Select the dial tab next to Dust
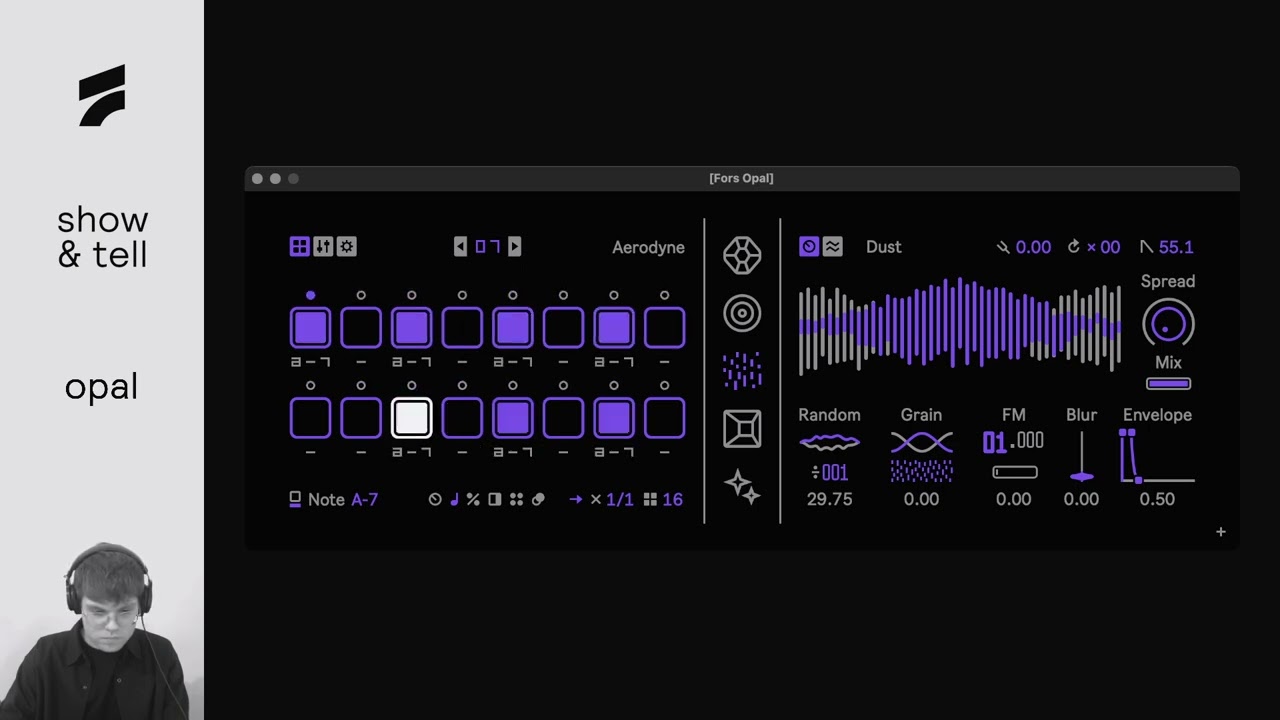This screenshot has width=1280, height=720. tap(809, 247)
